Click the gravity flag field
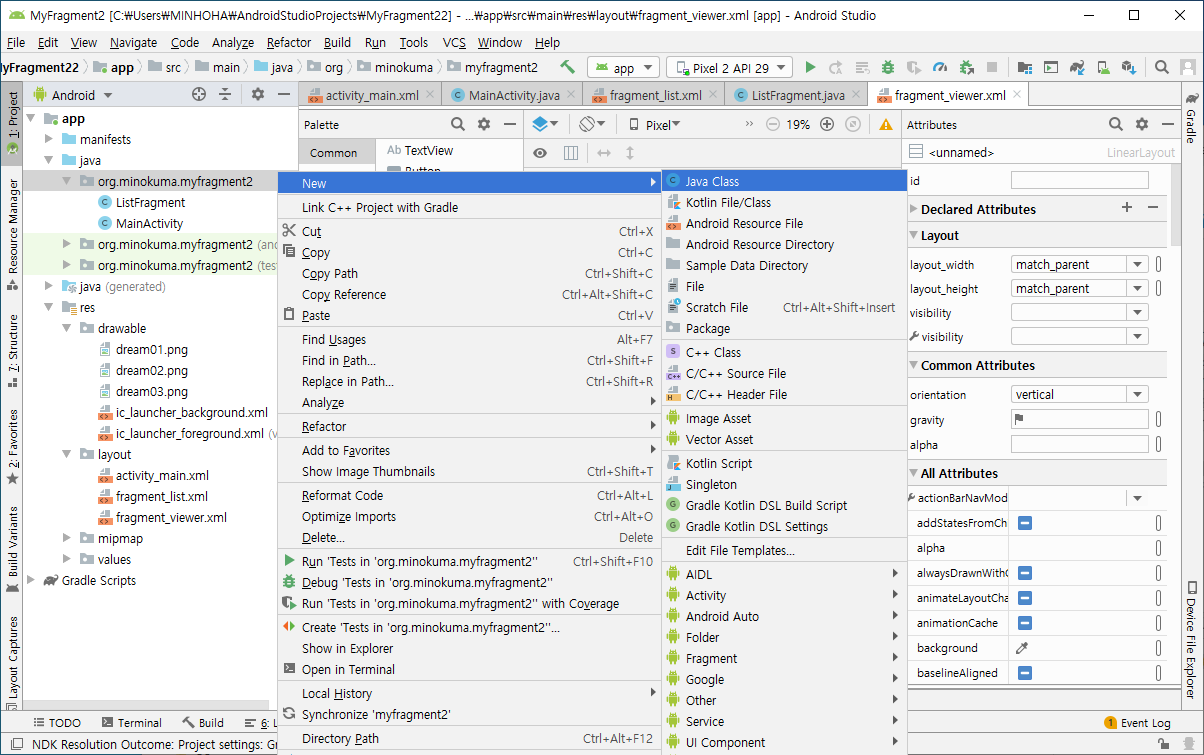1204x755 pixels. 1080,420
